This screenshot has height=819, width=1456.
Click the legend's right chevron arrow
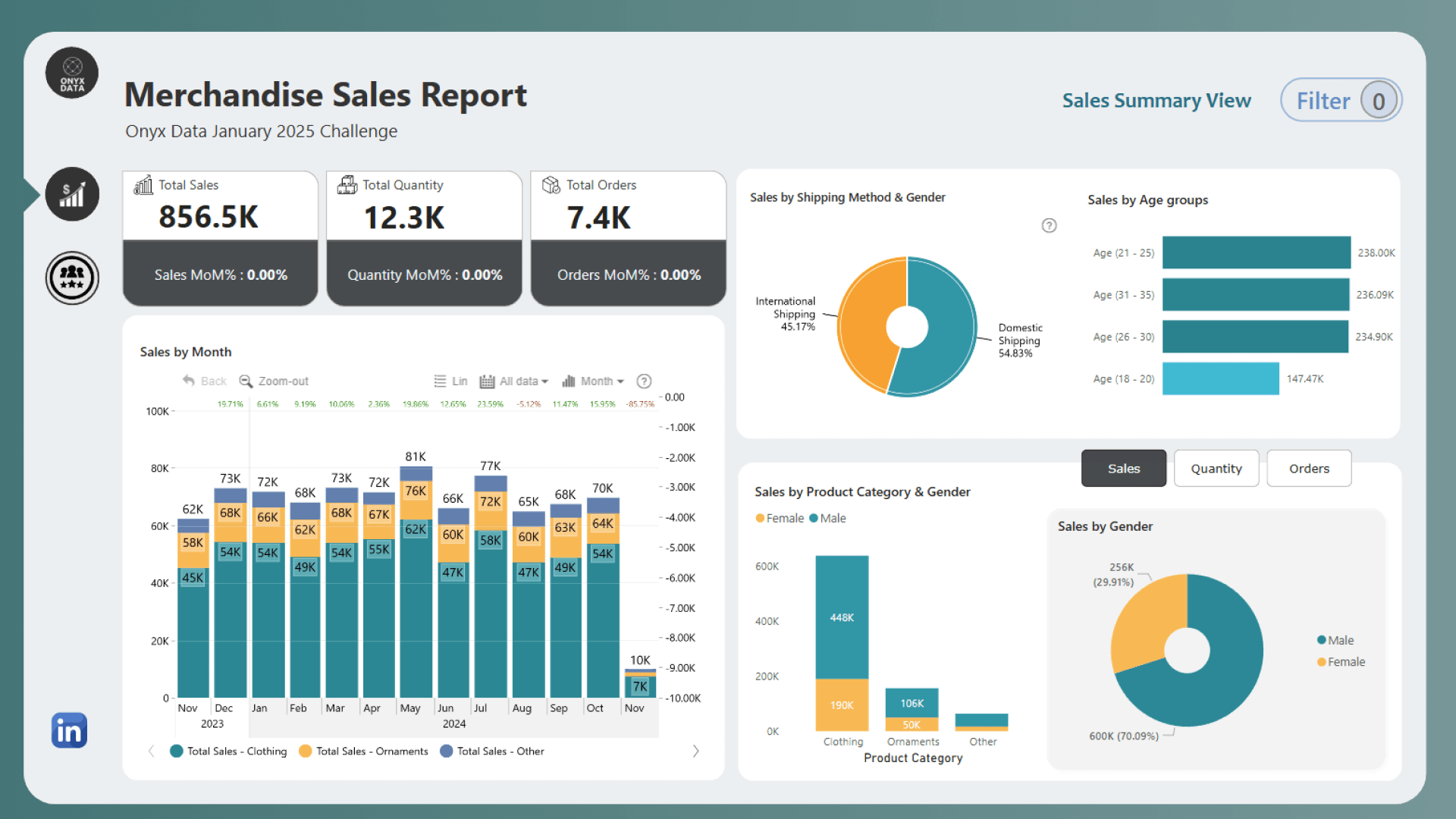(x=695, y=751)
